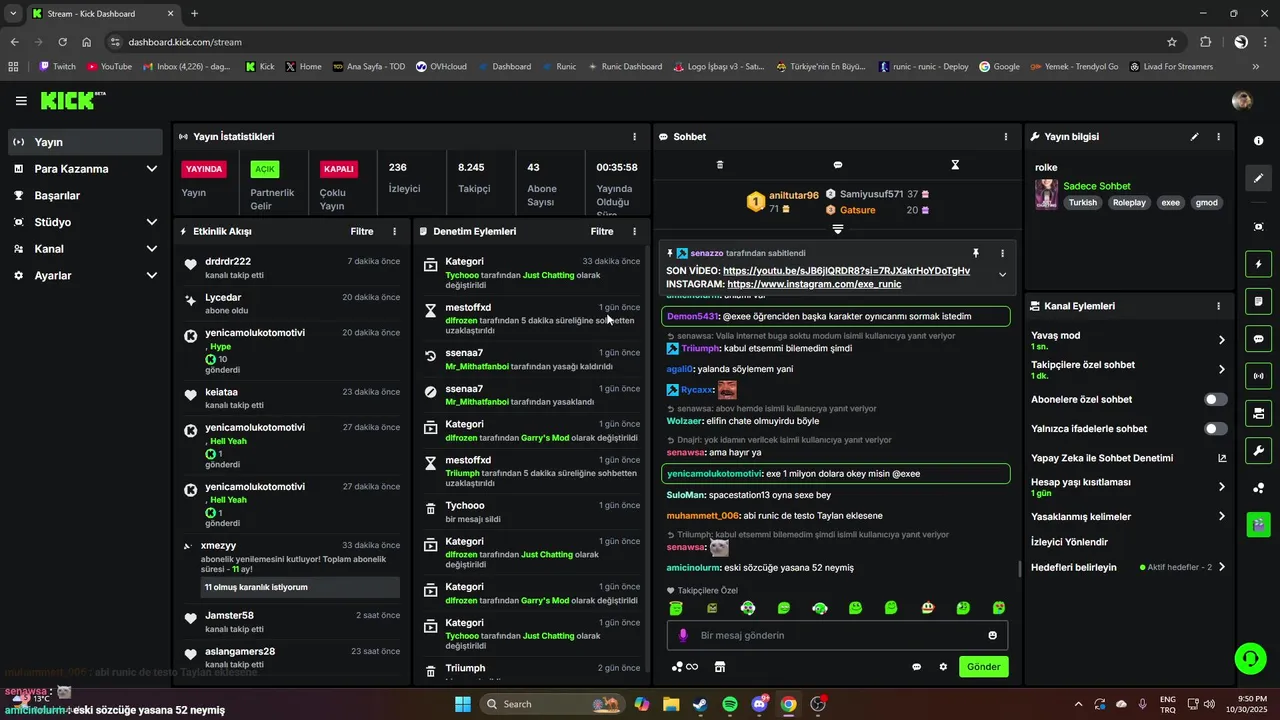The width and height of the screenshot is (1280, 720).
Task: Open Spotify from Windows taskbar
Action: (x=730, y=704)
